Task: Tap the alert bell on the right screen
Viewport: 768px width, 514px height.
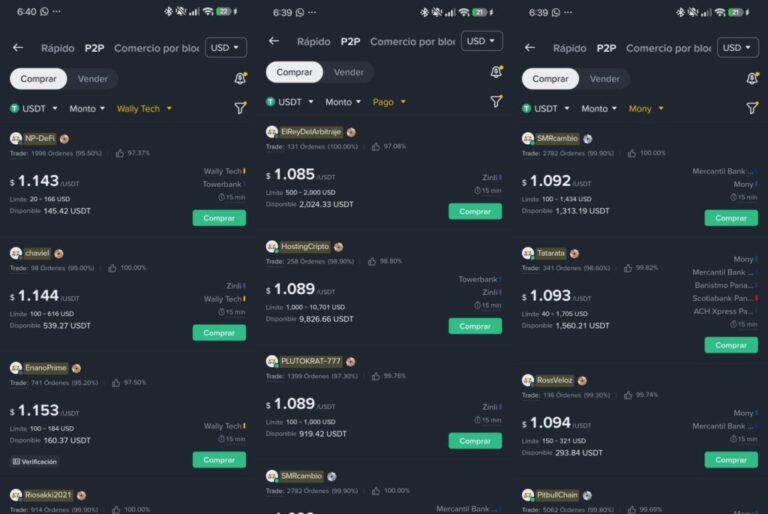Action: pos(752,78)
